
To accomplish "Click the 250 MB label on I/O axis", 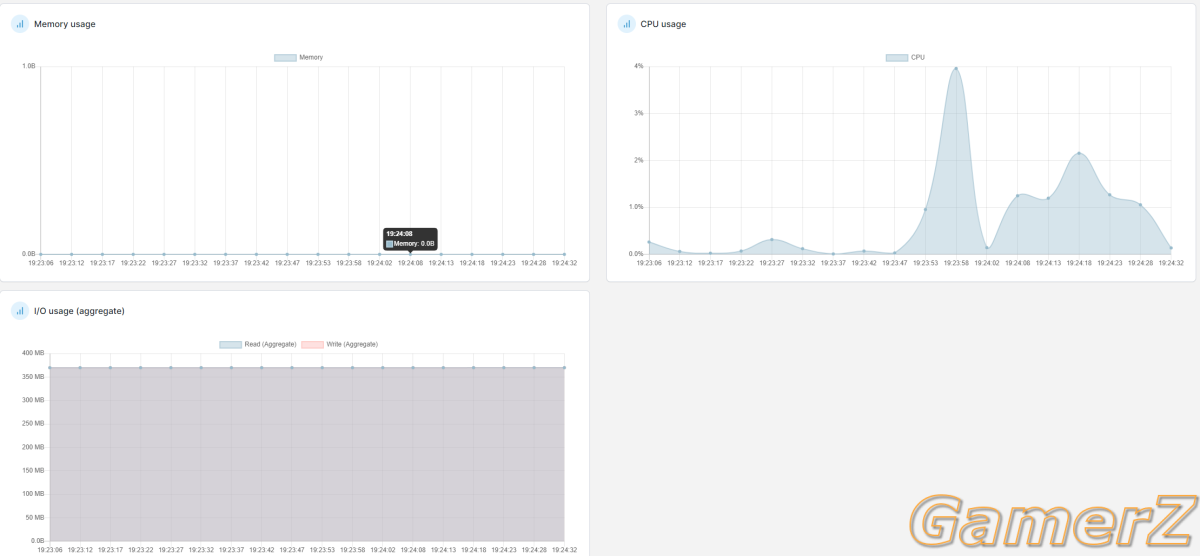I will click(33, 423).
